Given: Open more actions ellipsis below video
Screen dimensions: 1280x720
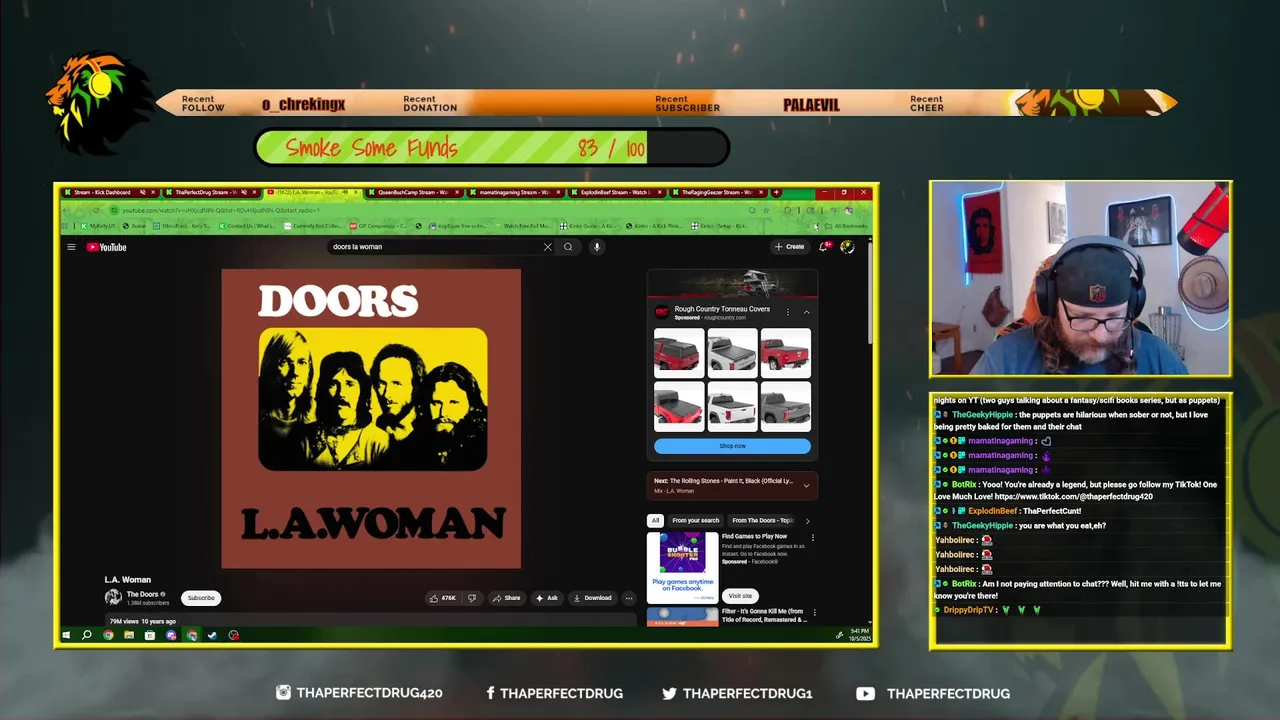Looking at the screenshot, I should coord(628,598).
